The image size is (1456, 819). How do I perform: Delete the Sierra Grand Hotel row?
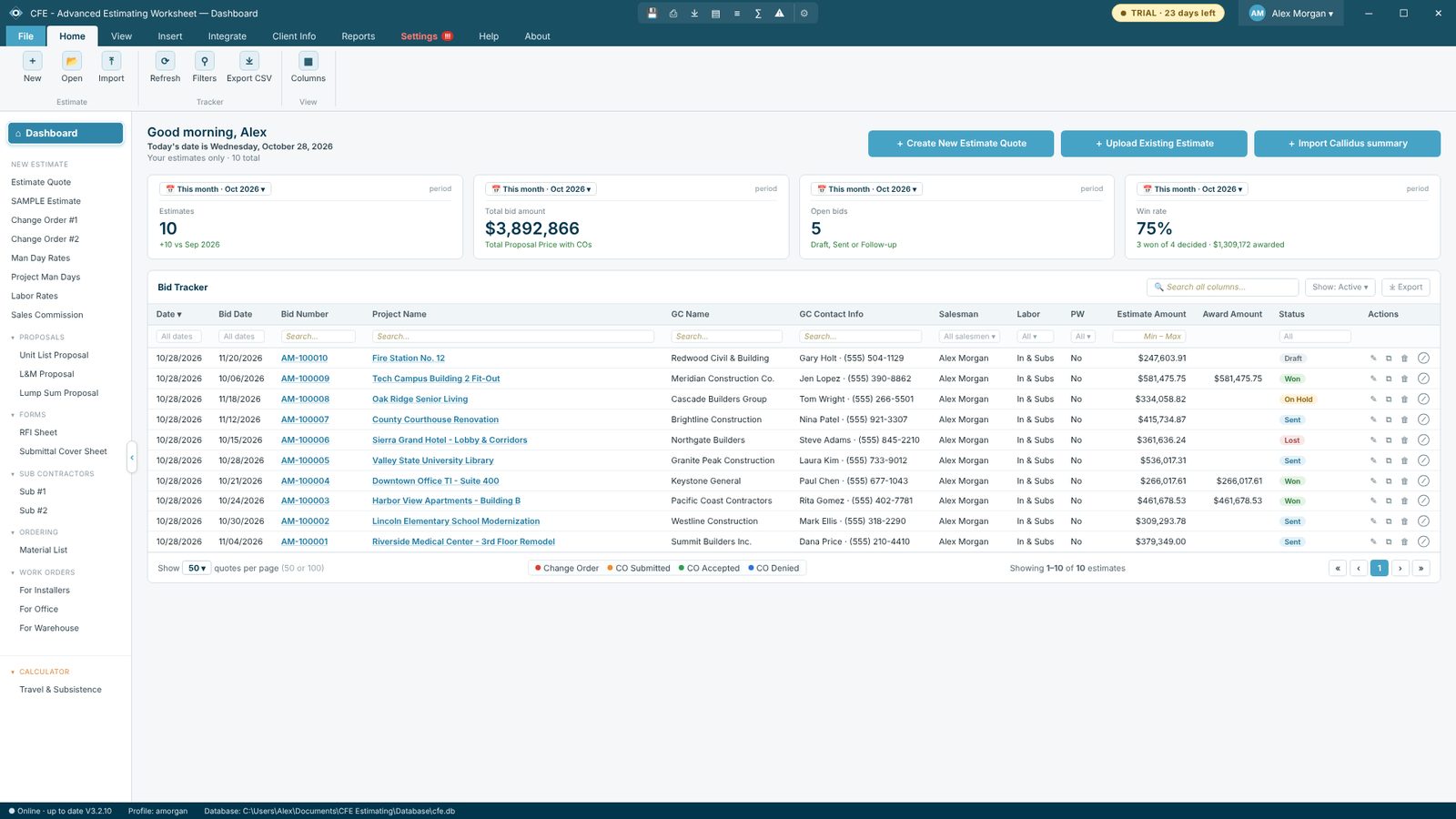pos(1404,440)
